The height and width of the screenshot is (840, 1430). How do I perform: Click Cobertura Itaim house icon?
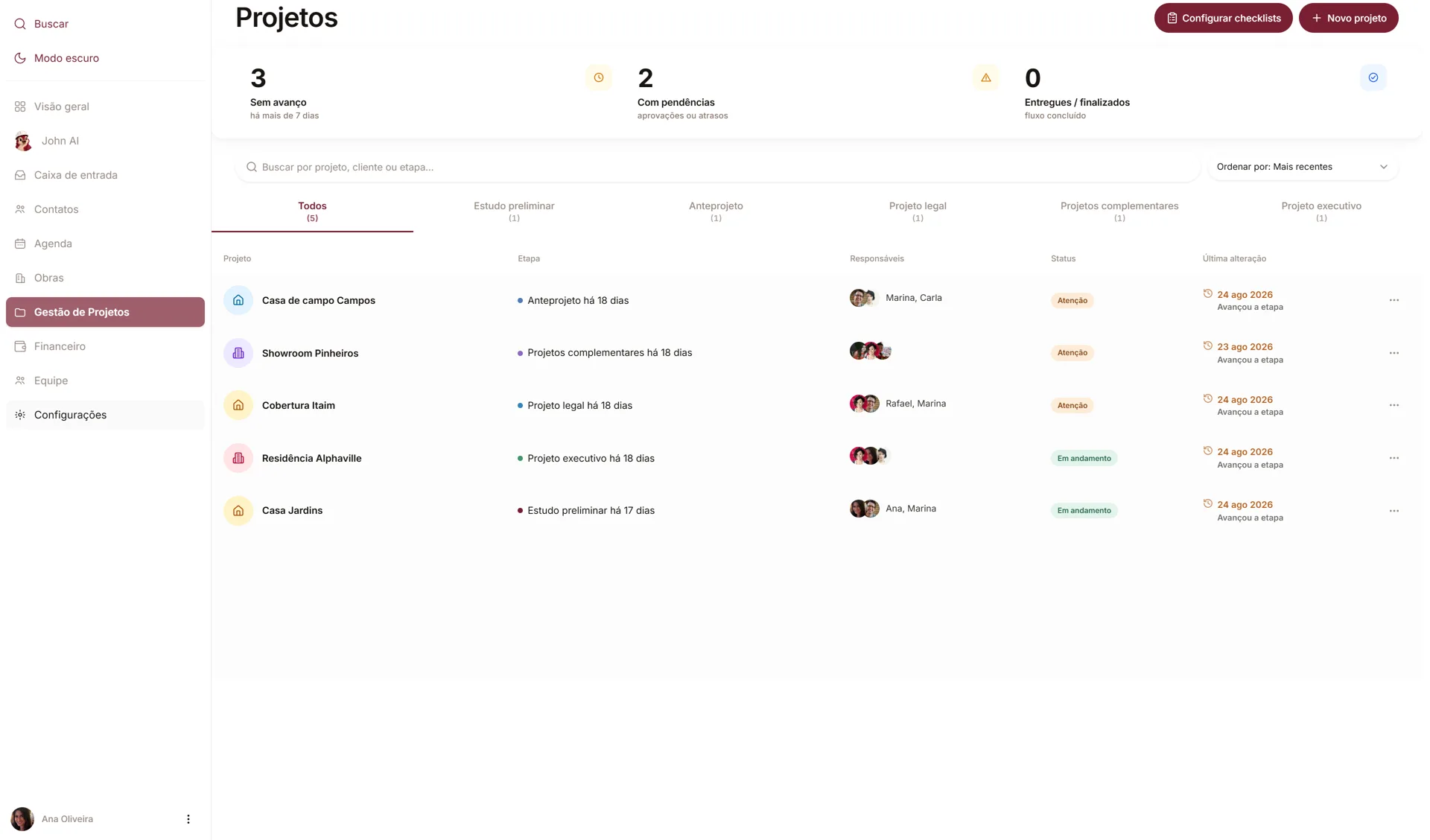(x=238, y=405)
